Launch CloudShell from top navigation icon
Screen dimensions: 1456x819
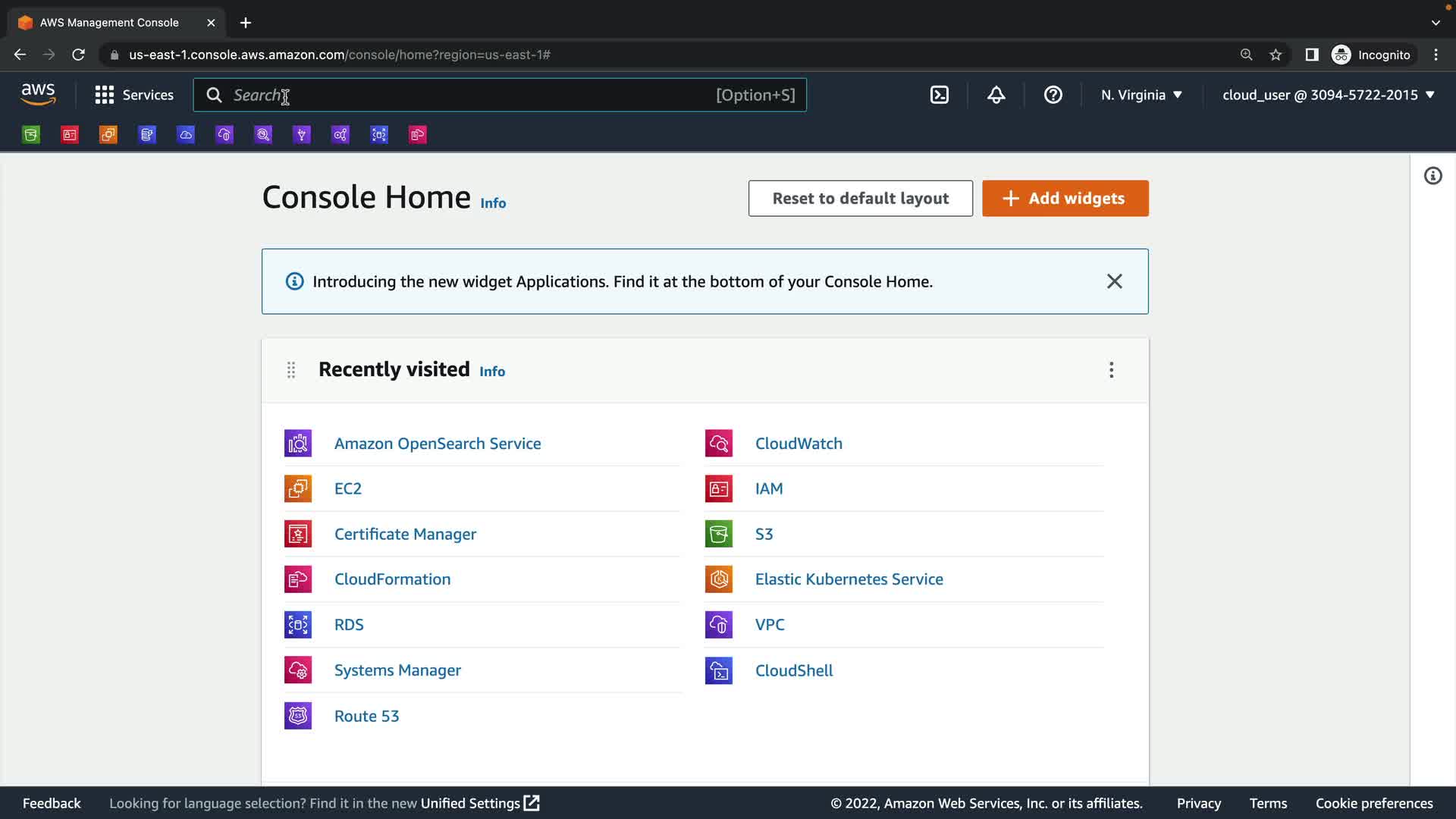point(939,95)
